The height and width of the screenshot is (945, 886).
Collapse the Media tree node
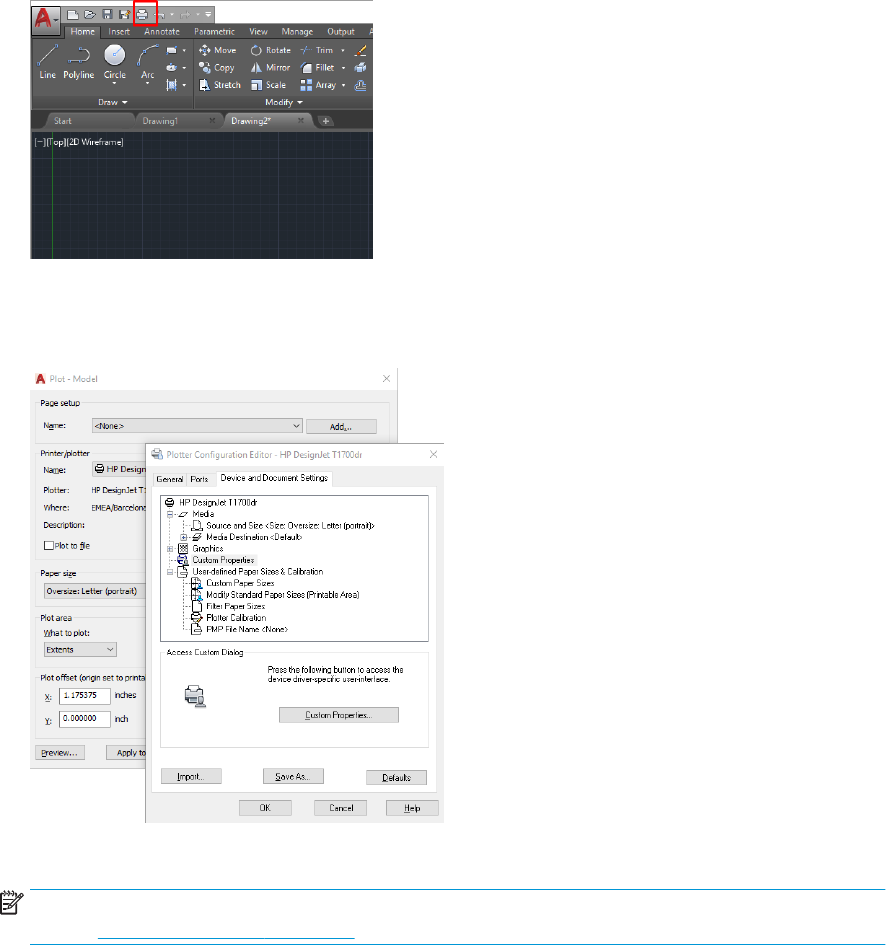[x=170, y=514]
